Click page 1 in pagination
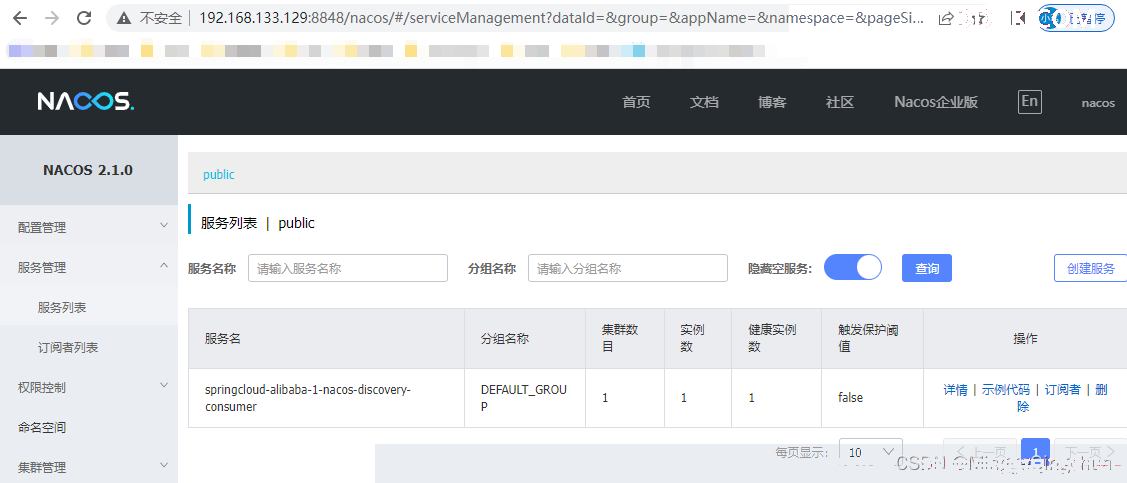The image size is (1127, 483). 1035,452
